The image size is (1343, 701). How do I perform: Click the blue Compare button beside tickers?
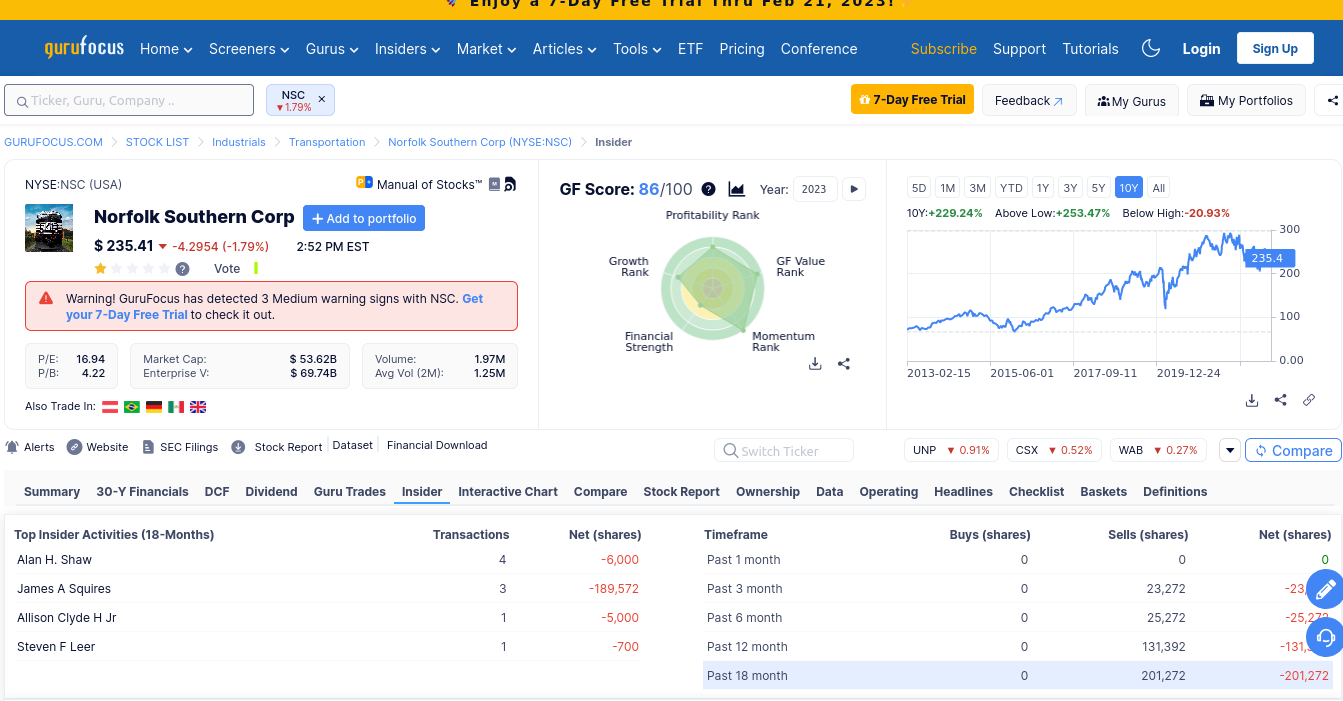[1293, 450]
